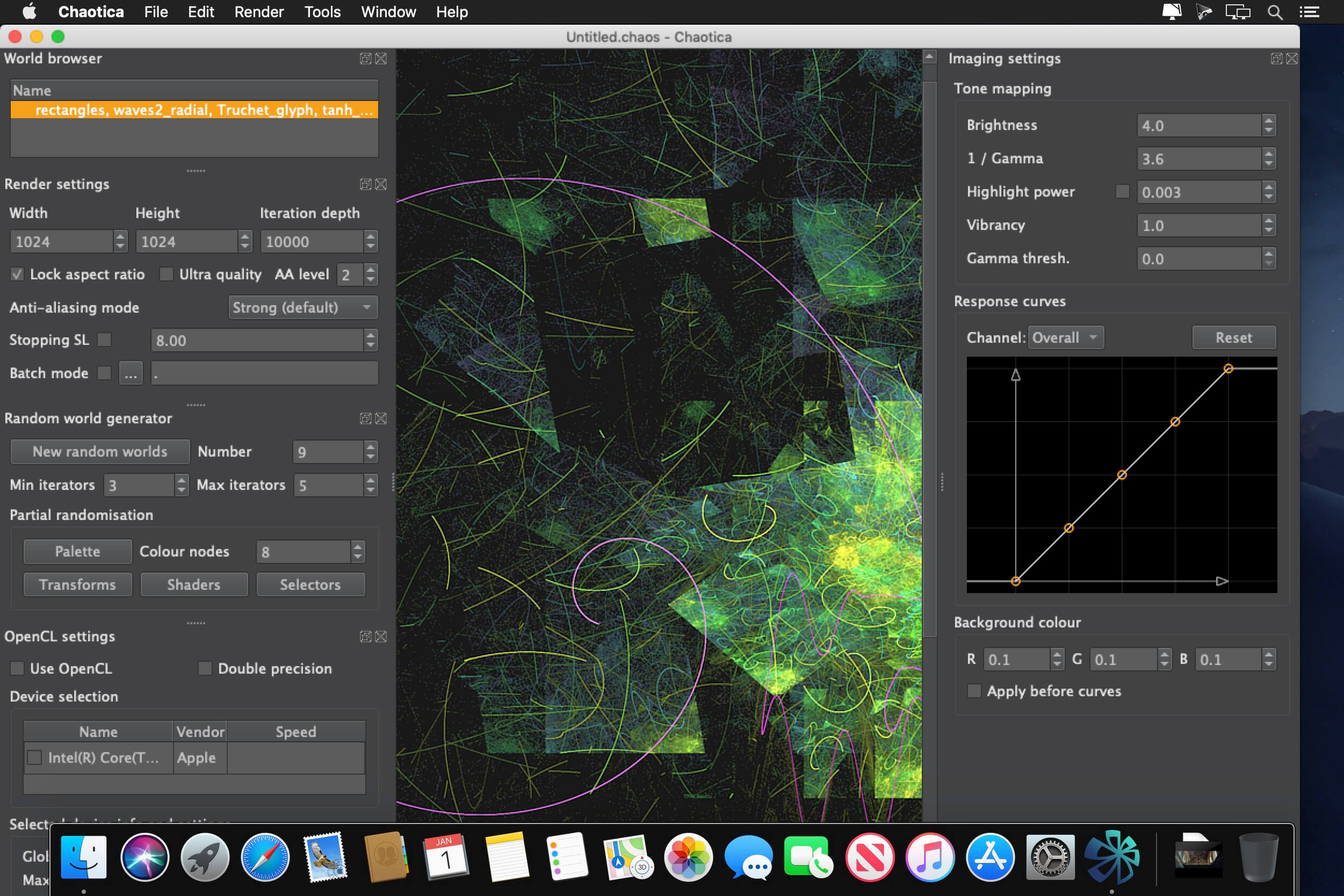Image resolution: width=1344 pixels, height=896 pixels.
Task: Increase the Brightness value with stepper
Action: tap(1269, 120)
